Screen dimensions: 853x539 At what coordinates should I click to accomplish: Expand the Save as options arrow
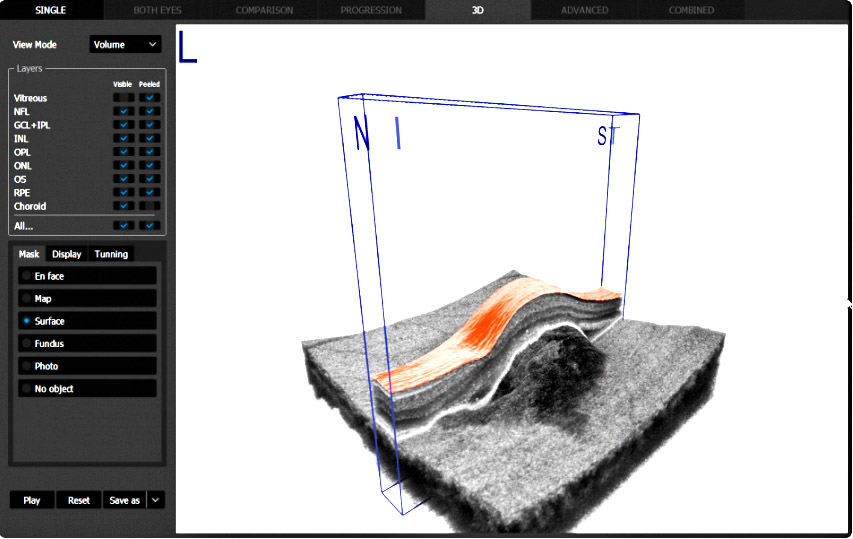tap(156, 500)
